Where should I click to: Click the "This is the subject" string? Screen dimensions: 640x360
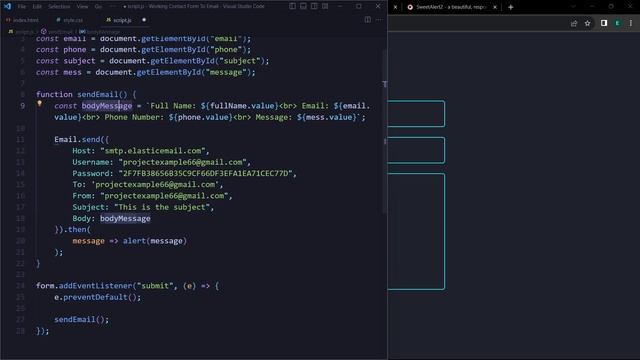point(162,207)
